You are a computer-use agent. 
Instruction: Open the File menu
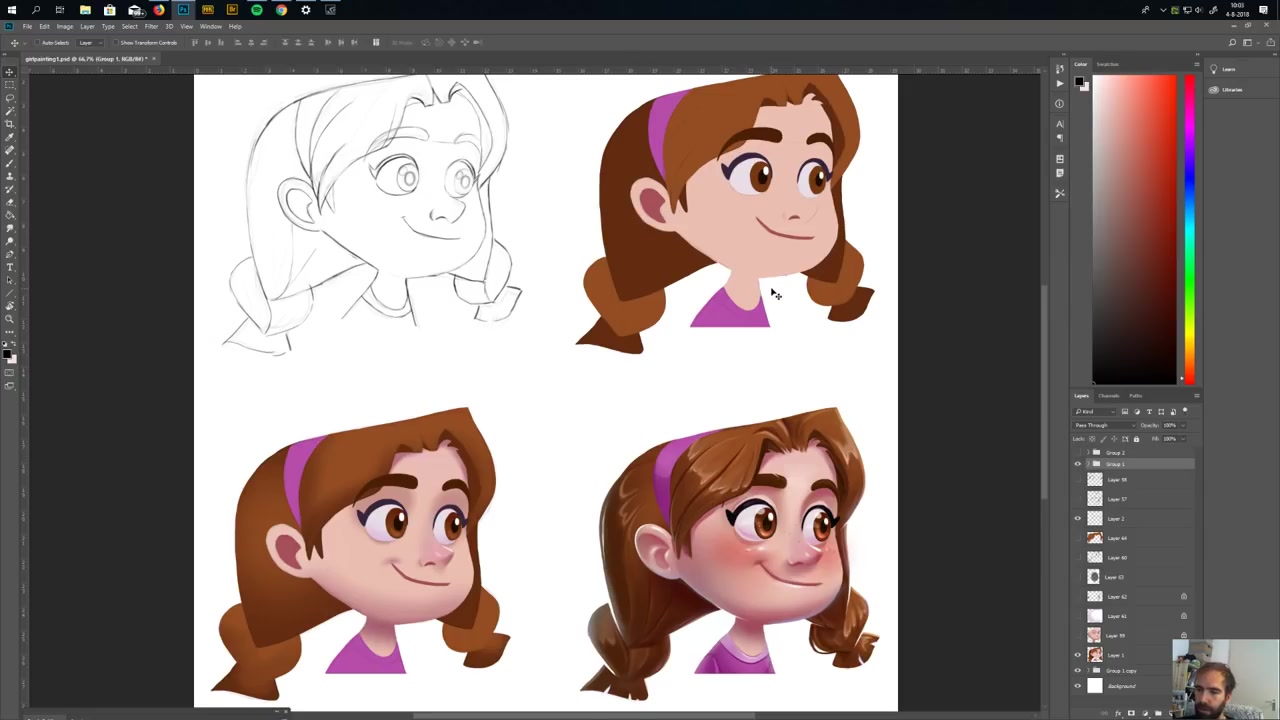click(x=27, y=27)
